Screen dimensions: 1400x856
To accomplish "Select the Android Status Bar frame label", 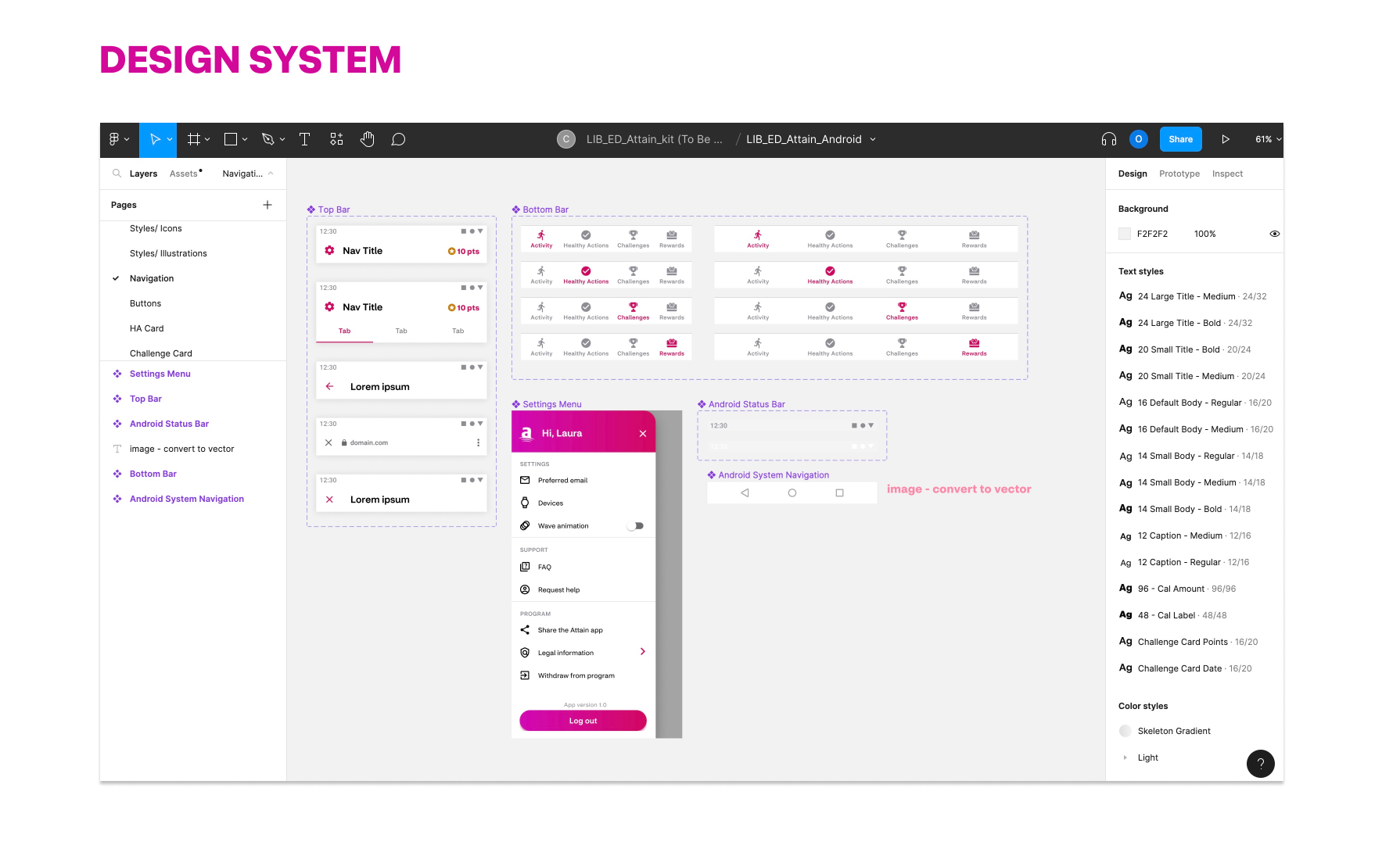I will click(746, 404).
